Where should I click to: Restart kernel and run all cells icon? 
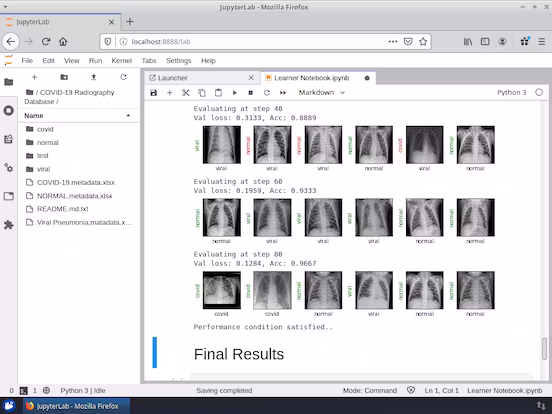click(283, 93)
